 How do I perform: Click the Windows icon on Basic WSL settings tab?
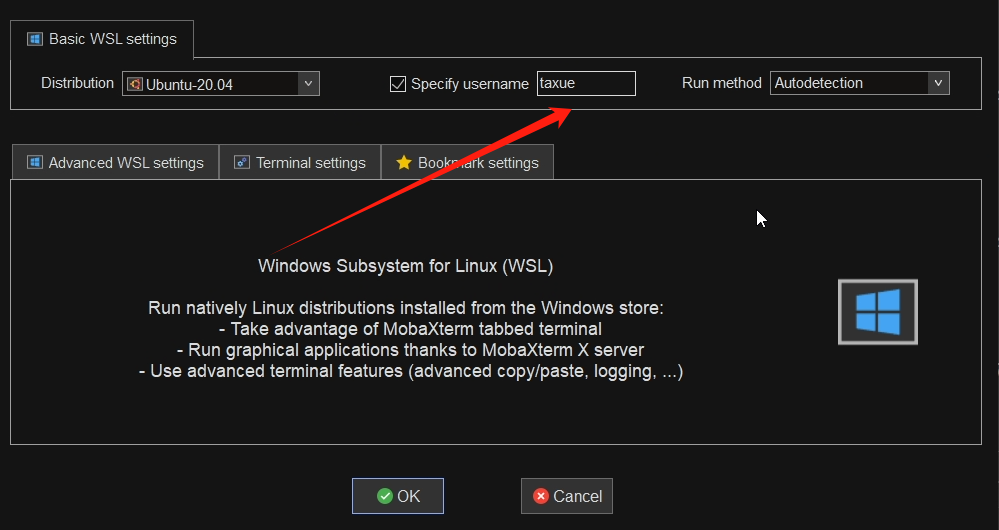click(34, 39)
